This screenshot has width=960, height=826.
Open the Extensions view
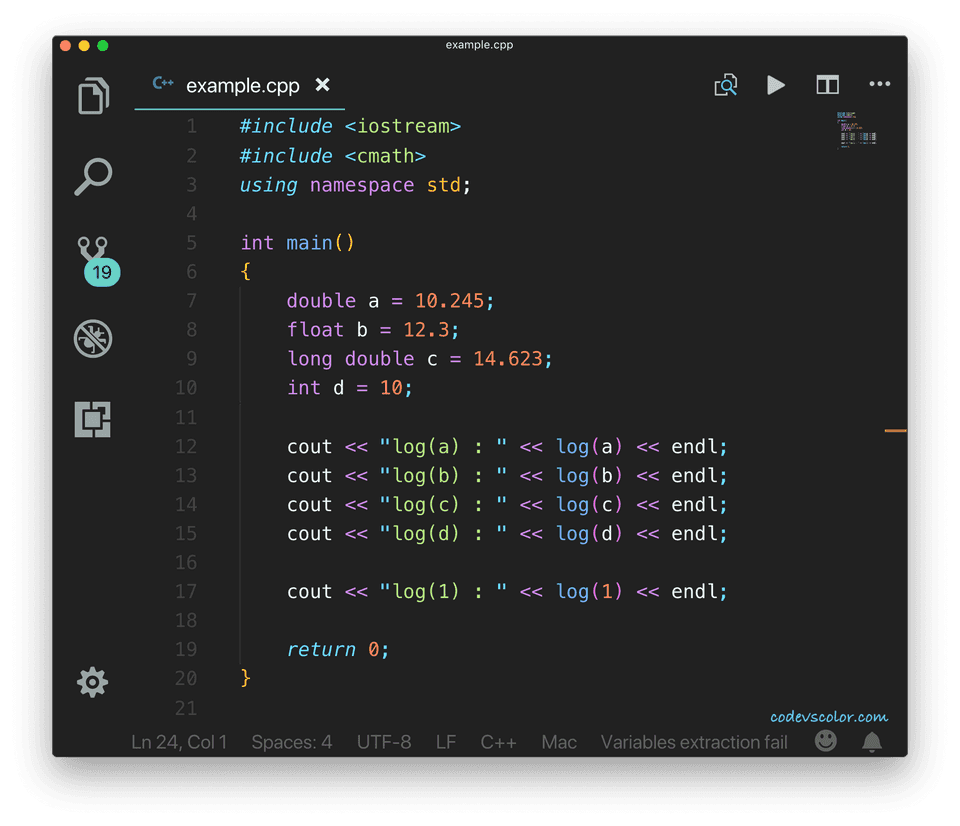92,420
